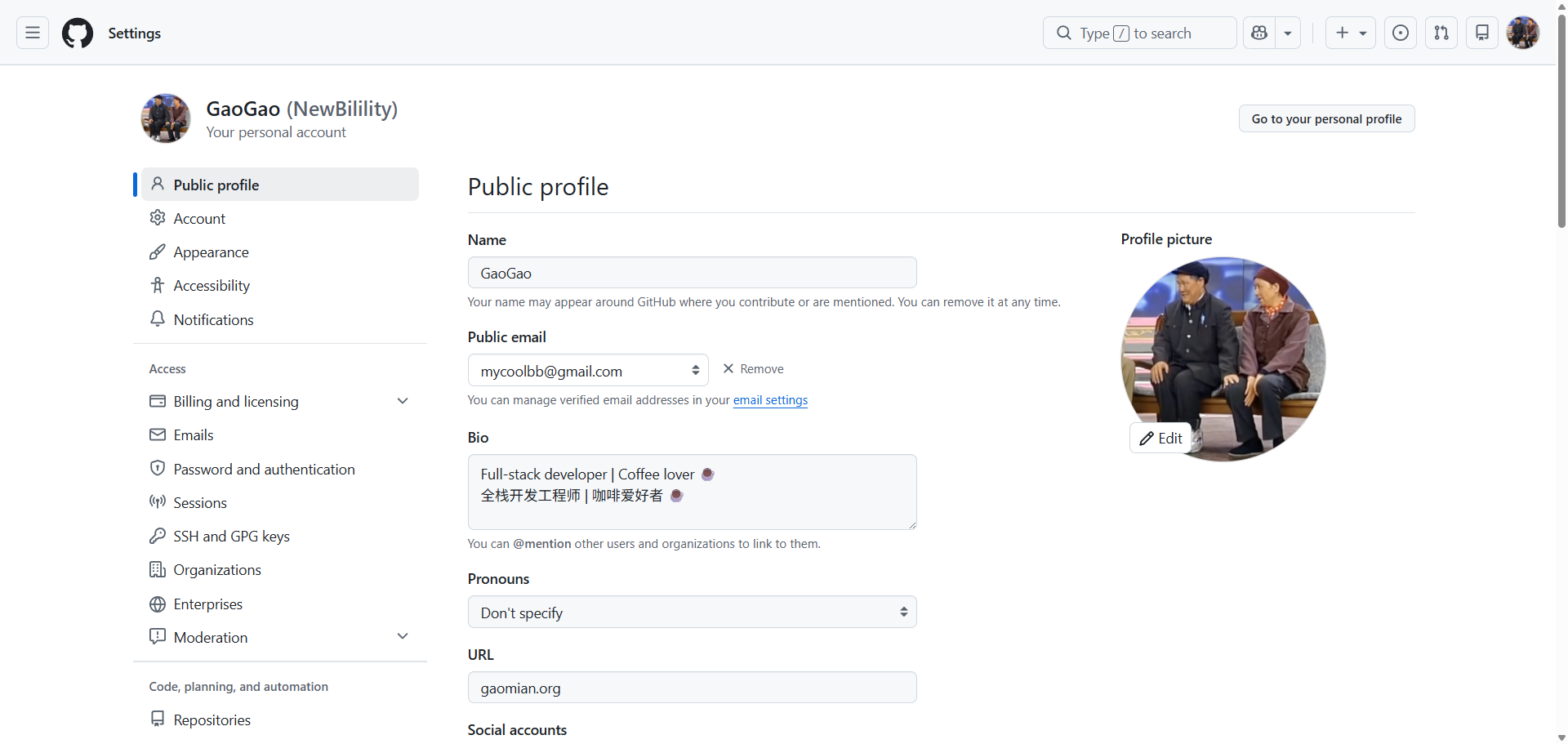This screenshot has height=744, width=1568.
Task: Click the account avatar beside GaoGao heading
Action: [x=166, y=118]
